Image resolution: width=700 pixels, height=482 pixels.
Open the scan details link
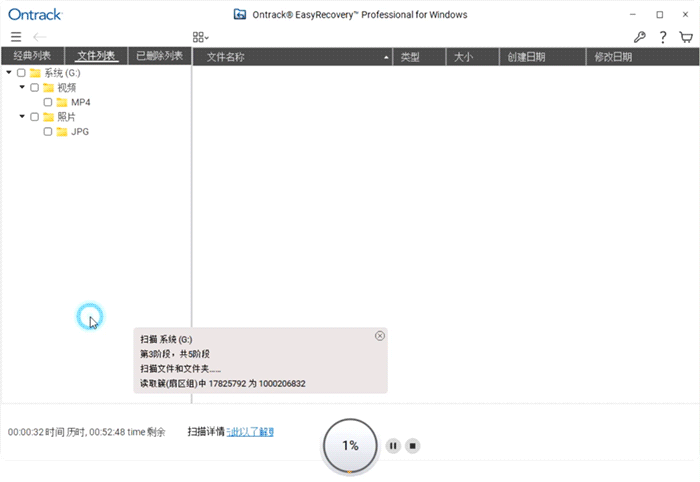coord(250,432)
